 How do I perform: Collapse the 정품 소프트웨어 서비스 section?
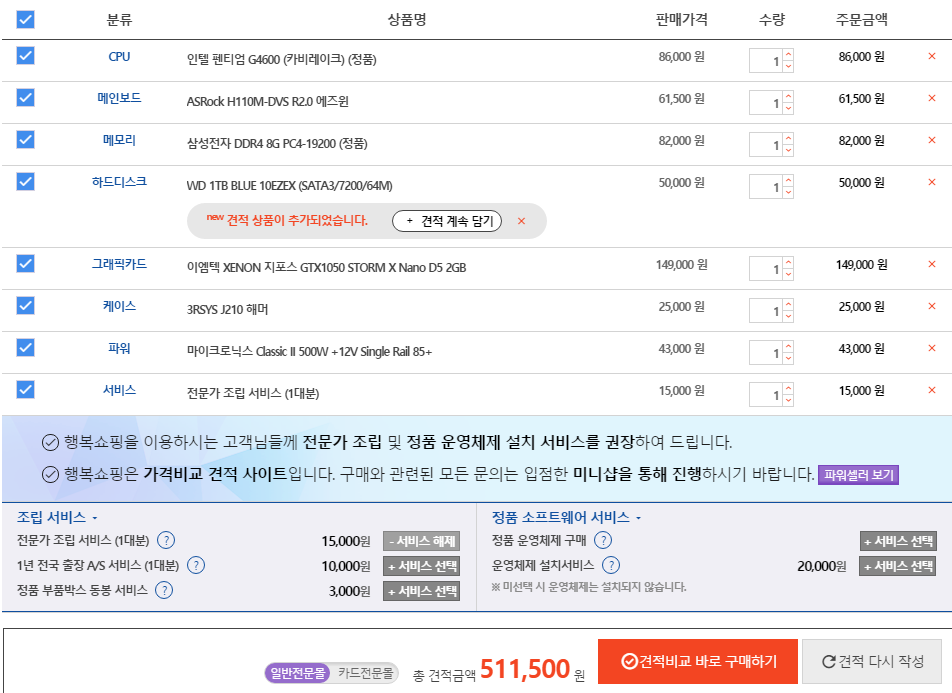click(638, 518)
